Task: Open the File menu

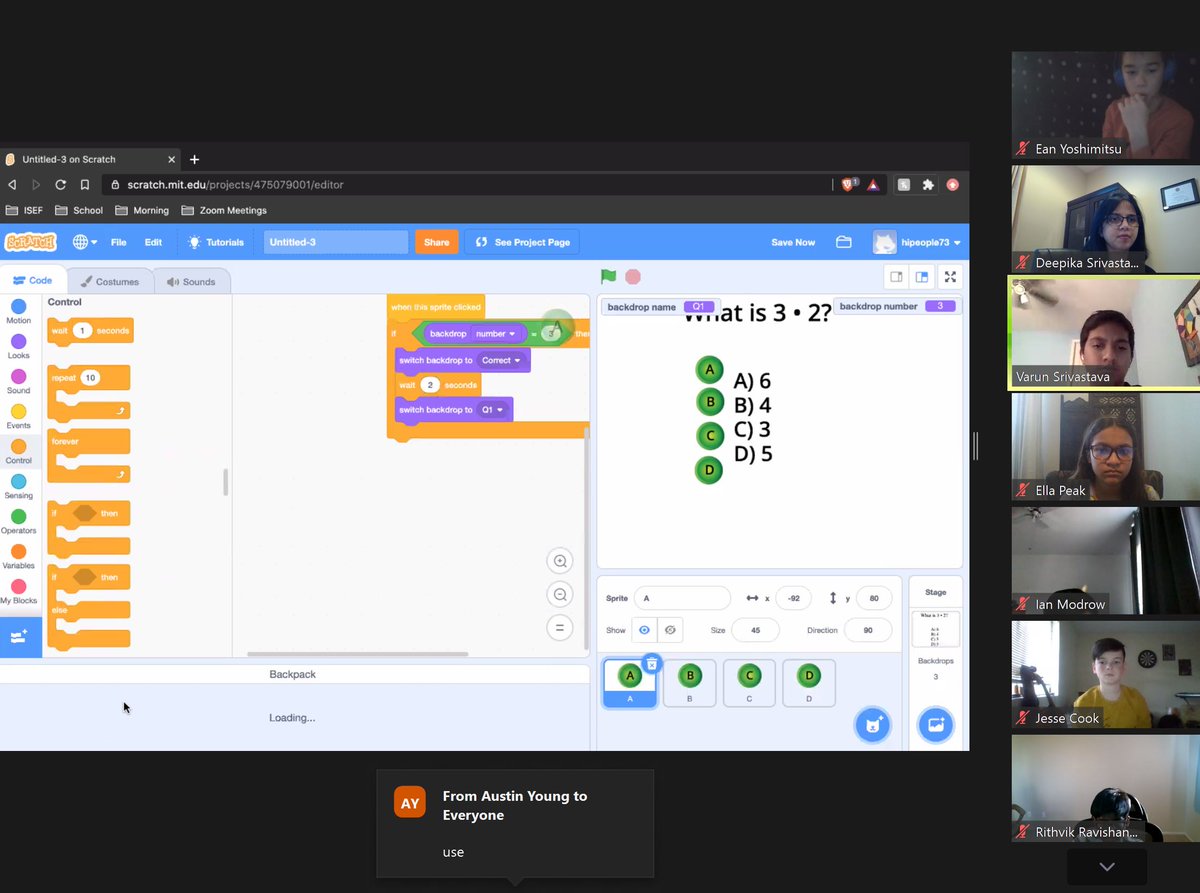Action: coord(119,241)
